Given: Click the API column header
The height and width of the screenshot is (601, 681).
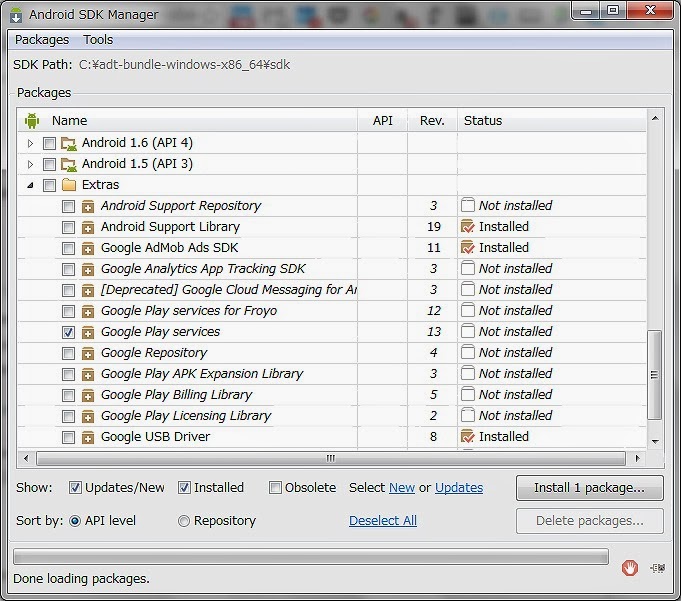Looking at the screenshot, I should (382, 121).
